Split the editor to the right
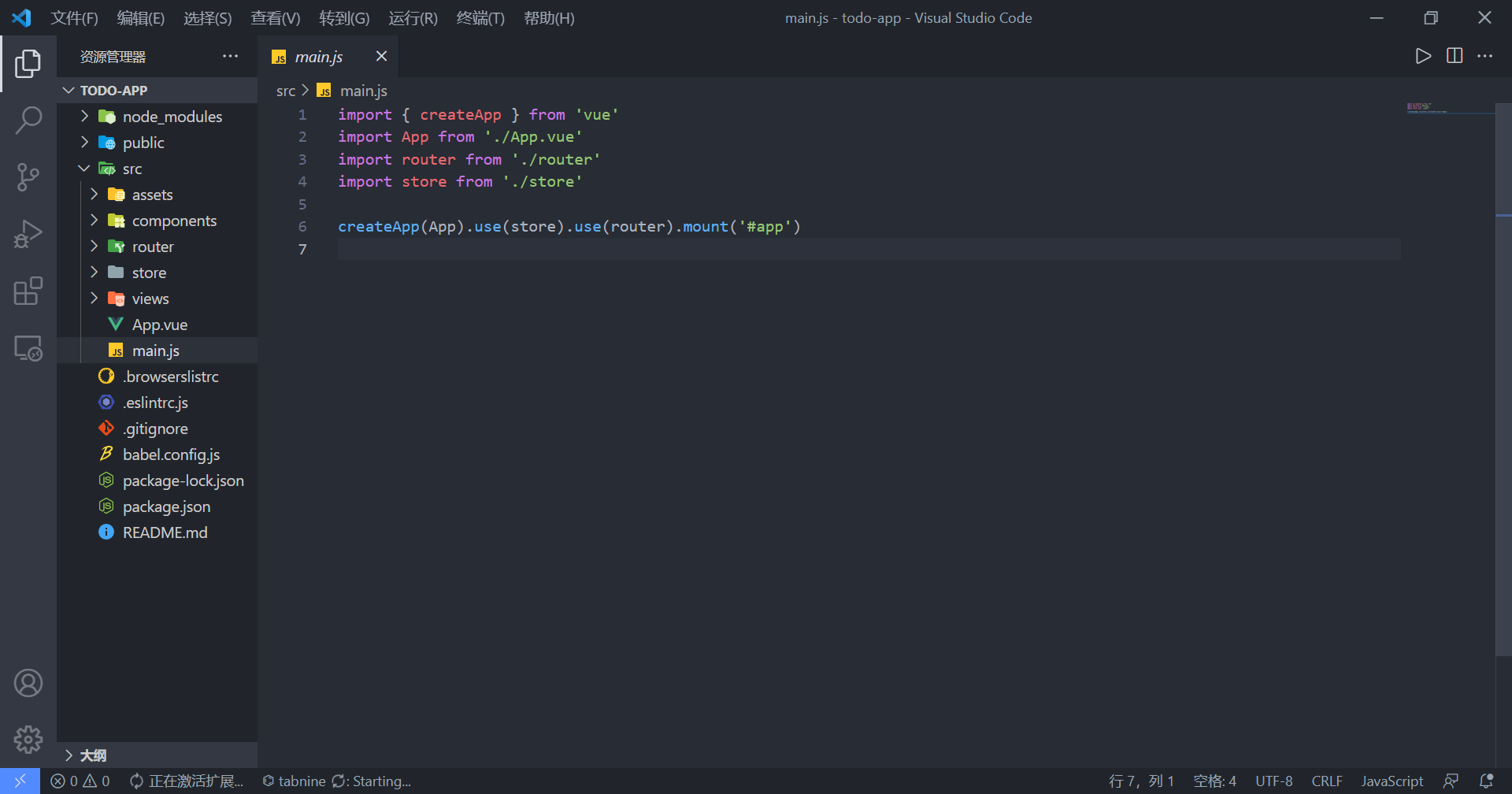 [x=1455, y=56]
